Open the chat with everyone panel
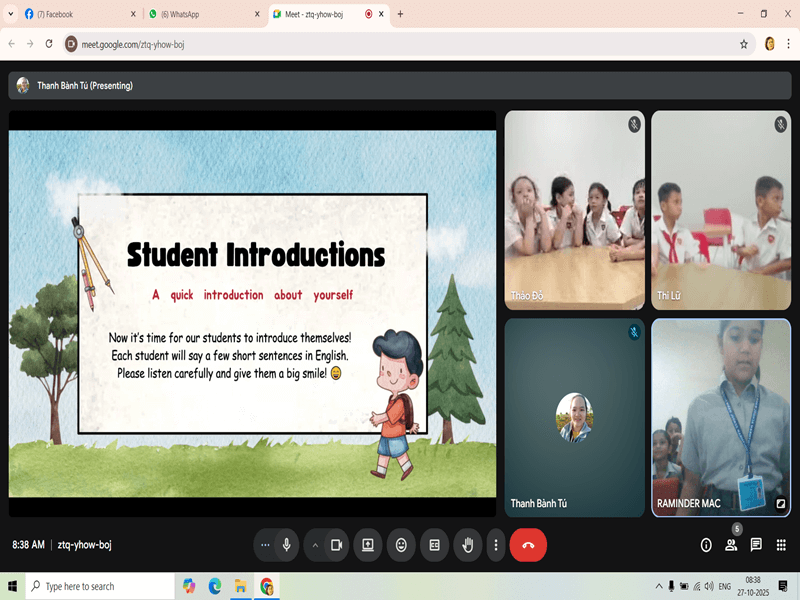Image resolution: width=800 pixels, height=600 pixels. pos(756,545)
